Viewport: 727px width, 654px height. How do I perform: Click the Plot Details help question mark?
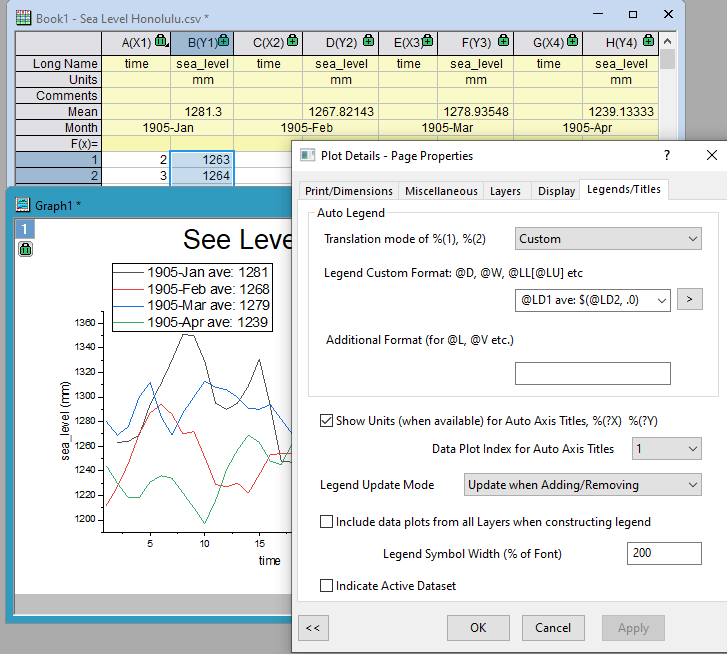pos(668,155)
